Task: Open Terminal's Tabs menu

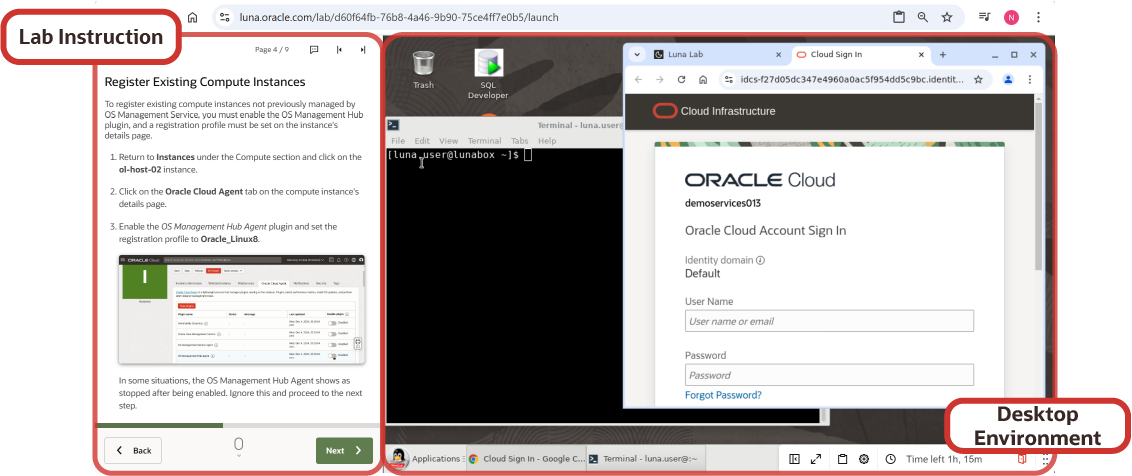Action: [x=520, y=141]
